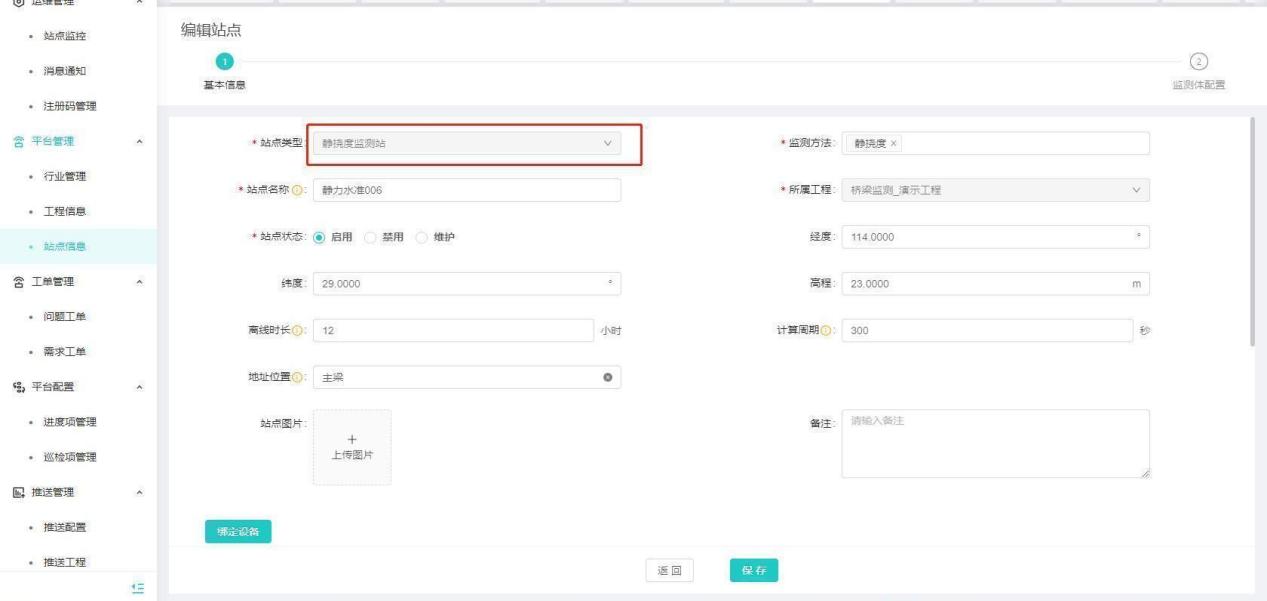Open the 所属工程 dropdown
The width and height of the screenshot is (1267, 601).
click(995, 191)
